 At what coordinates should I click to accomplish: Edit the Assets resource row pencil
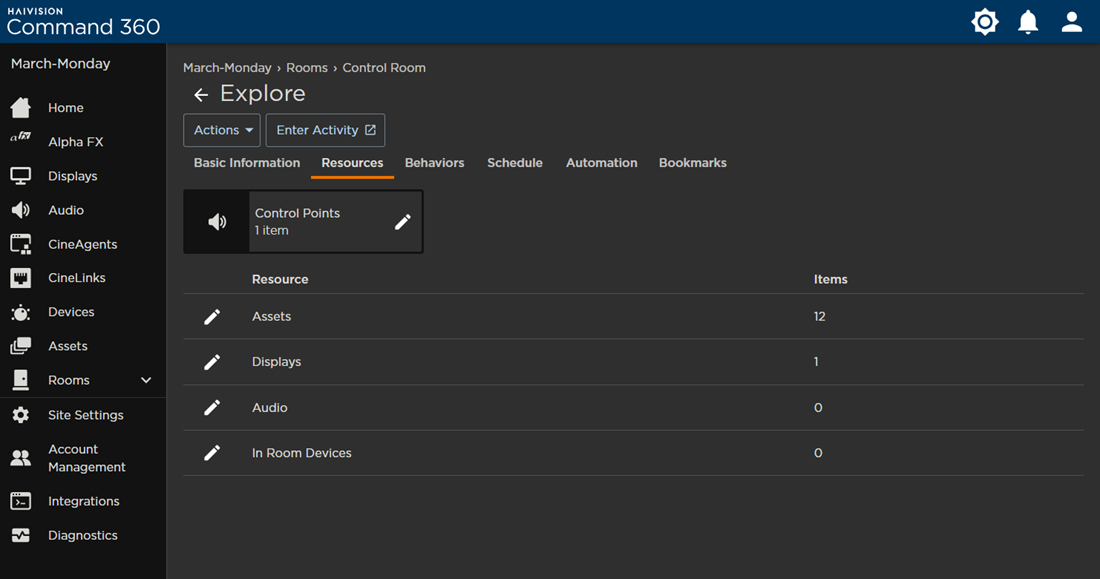[212, 317]
